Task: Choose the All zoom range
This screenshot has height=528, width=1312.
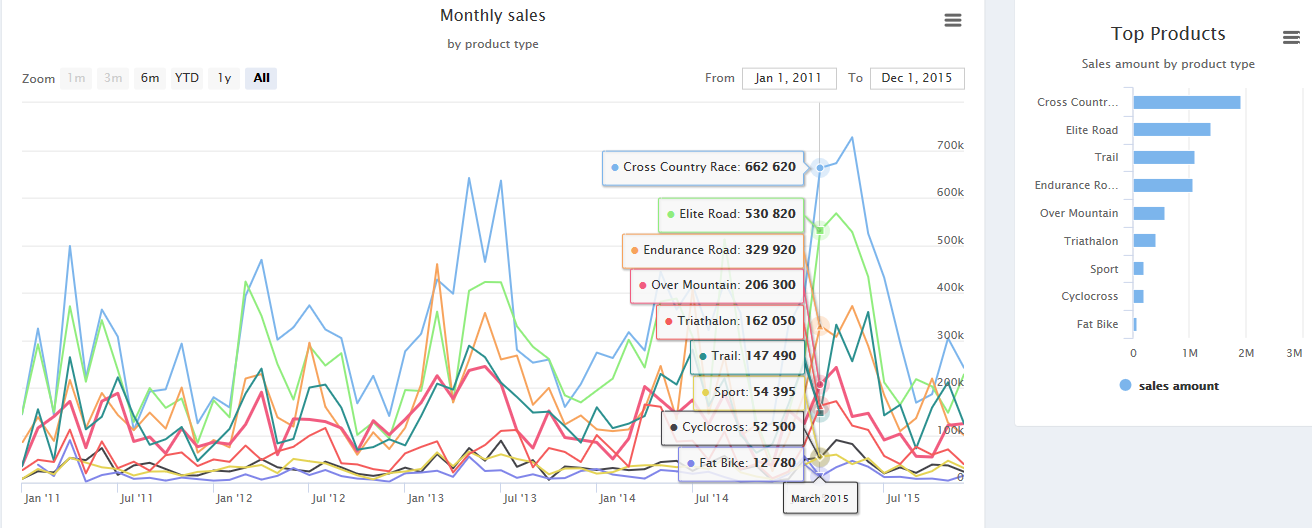Action: point(261,78)
